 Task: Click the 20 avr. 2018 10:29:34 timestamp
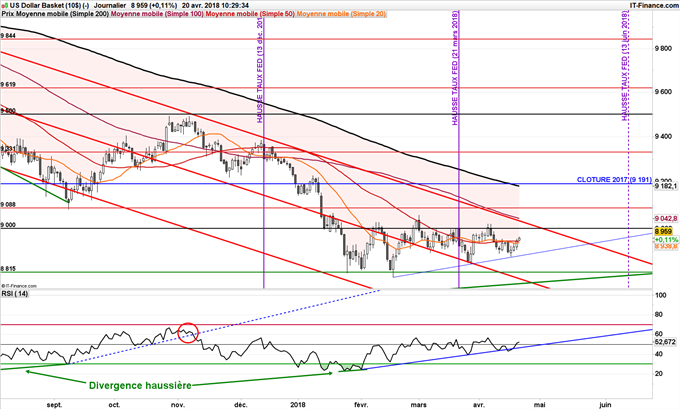coord(216,5)
